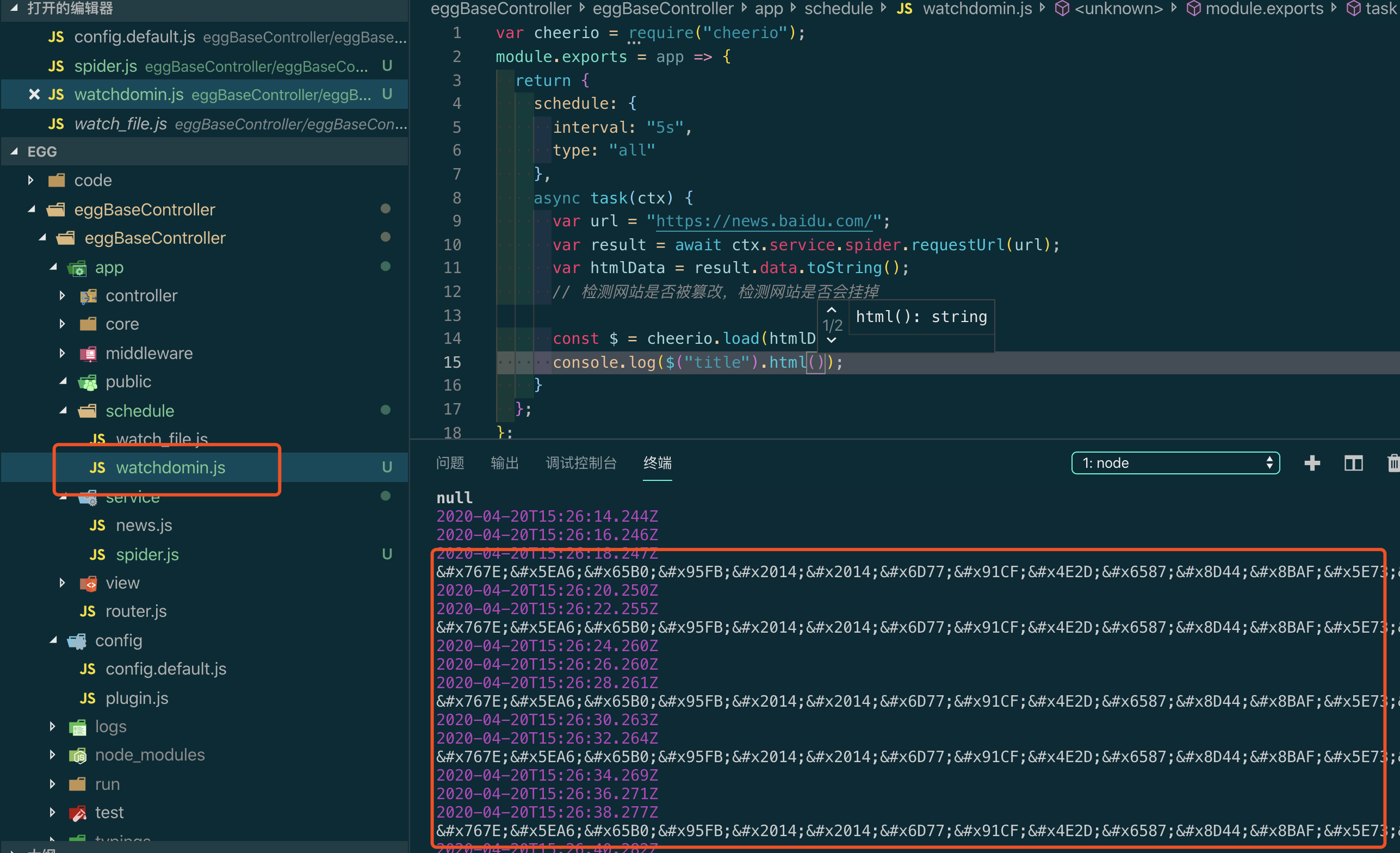The image size is (1400, 853).
Task: Expand the code folder arrow
Action: (x=30, y=180)
